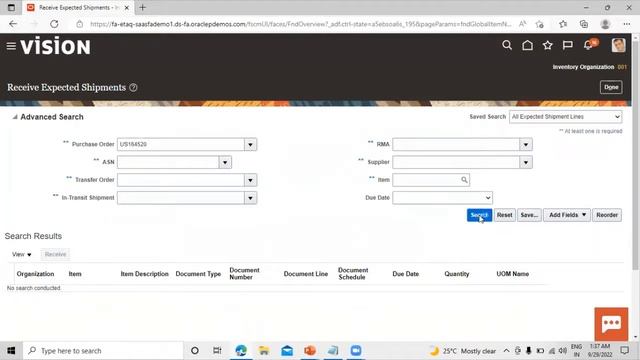Open the Windows notification center icon
The height and width of the screenshot is (360, 640).
pos(624,351)
